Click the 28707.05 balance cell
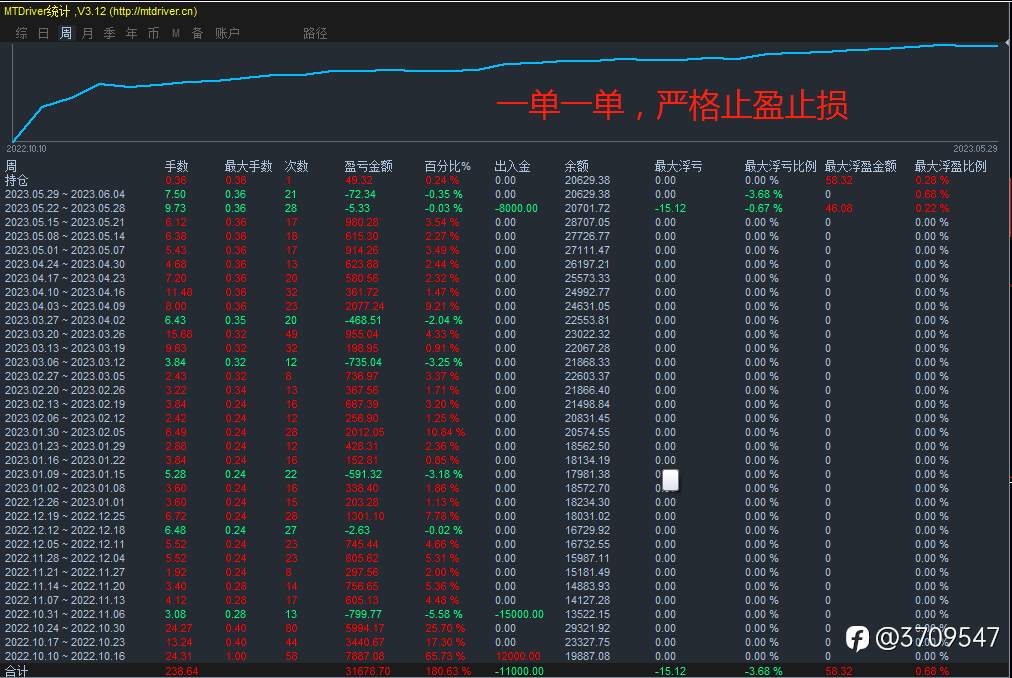The width and height of the screenshot is (1012, 678). [x=587, y=222]
